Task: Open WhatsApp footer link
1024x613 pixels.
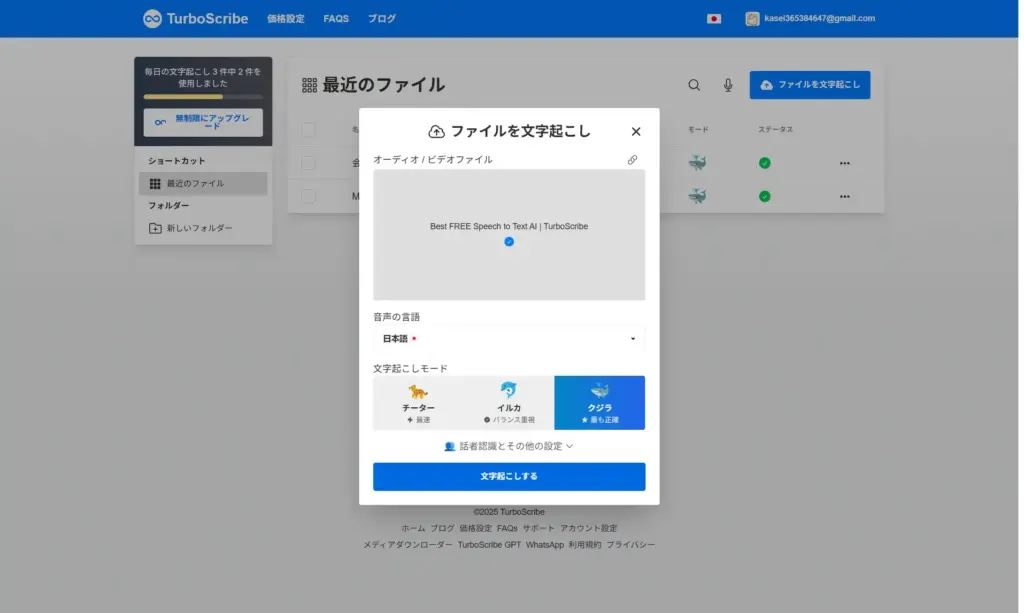Action: (545, 544)
